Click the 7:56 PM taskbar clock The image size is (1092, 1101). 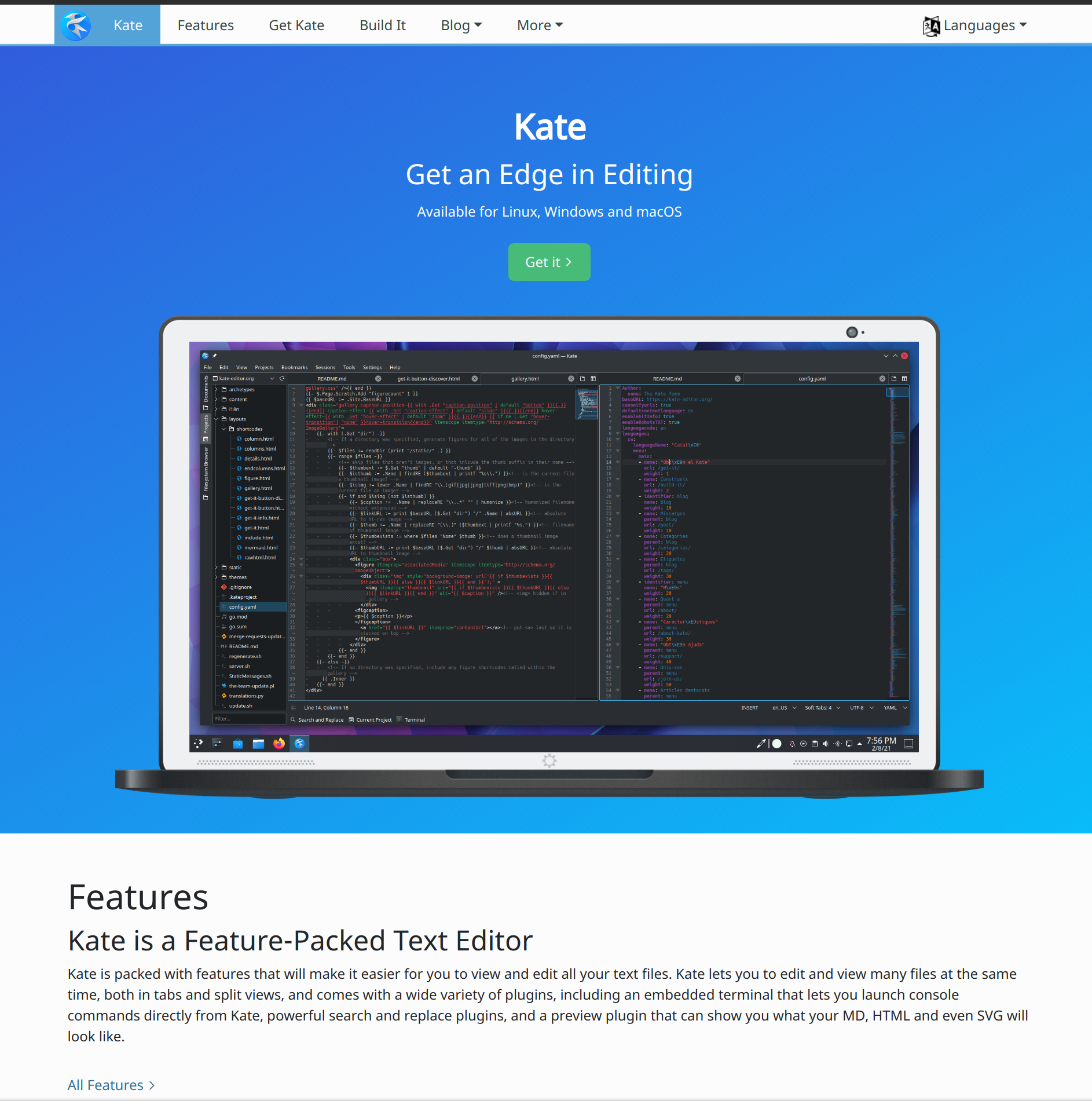[881, 744]
